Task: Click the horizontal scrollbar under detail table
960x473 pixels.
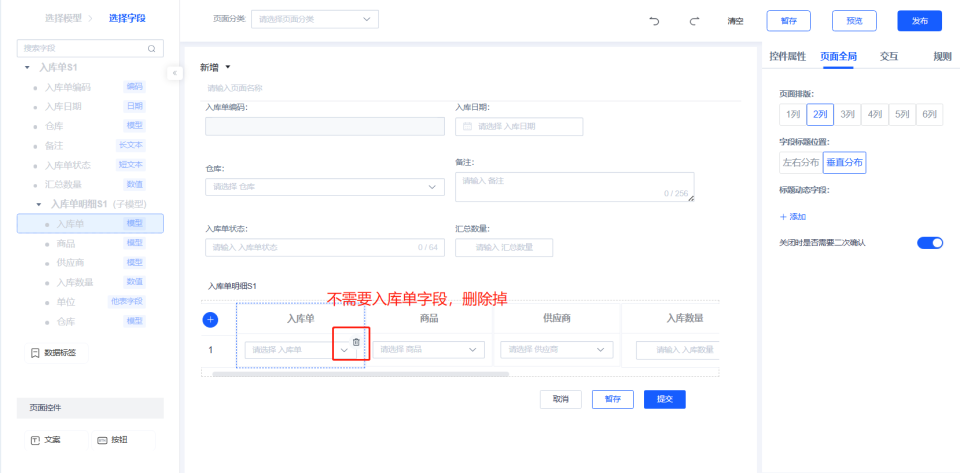Action: click(x=360, y=373)
